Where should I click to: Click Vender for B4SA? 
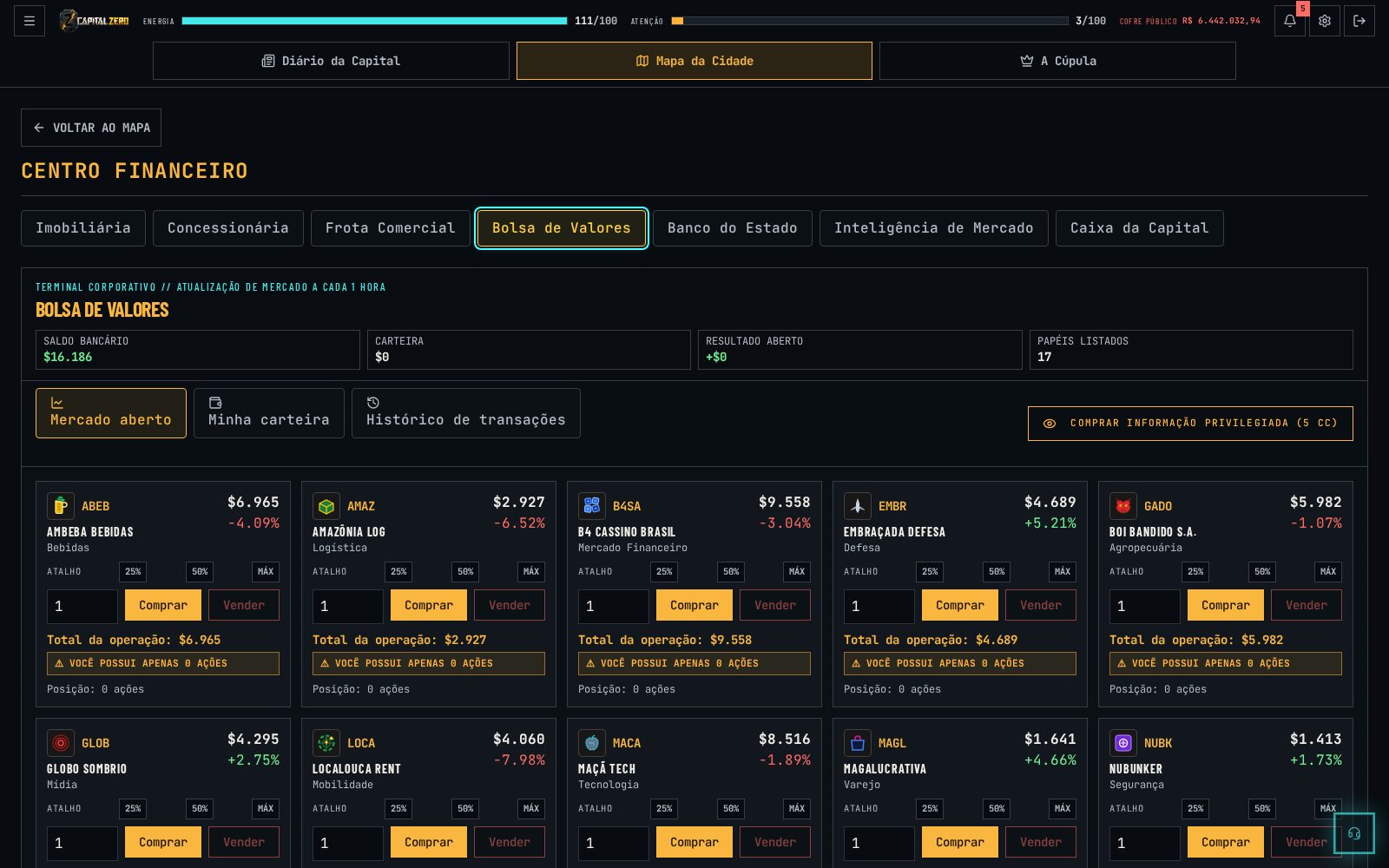click(775, 605)
